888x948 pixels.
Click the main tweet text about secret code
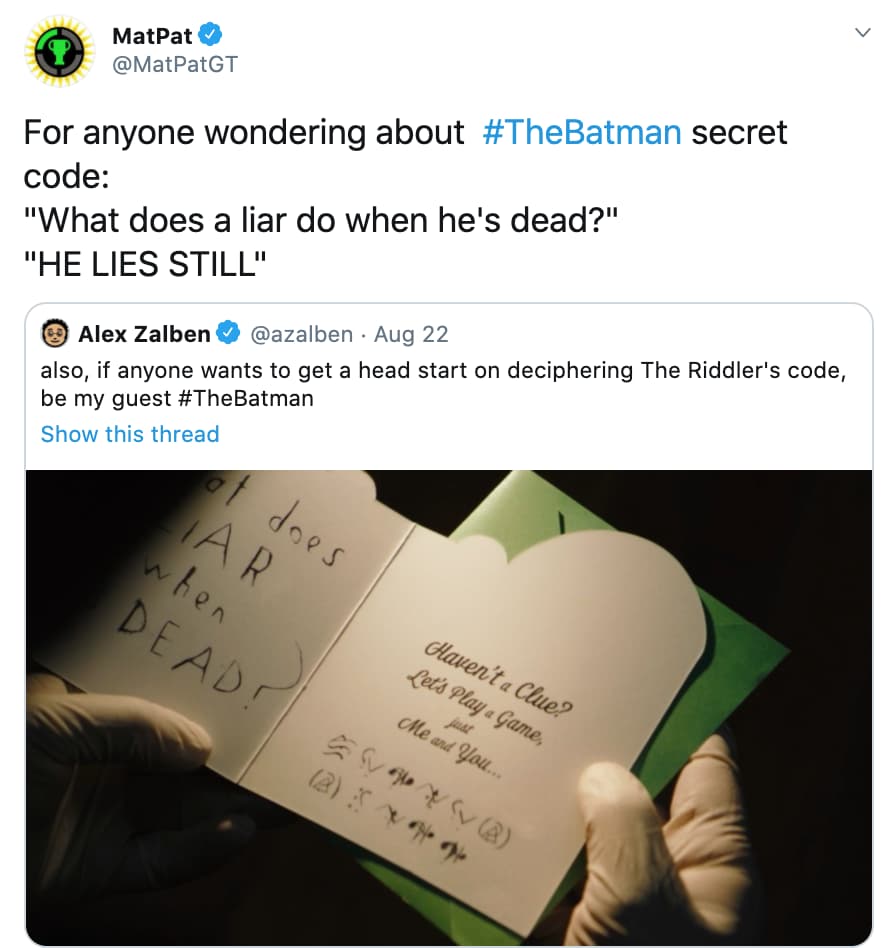tap(405, 198)
